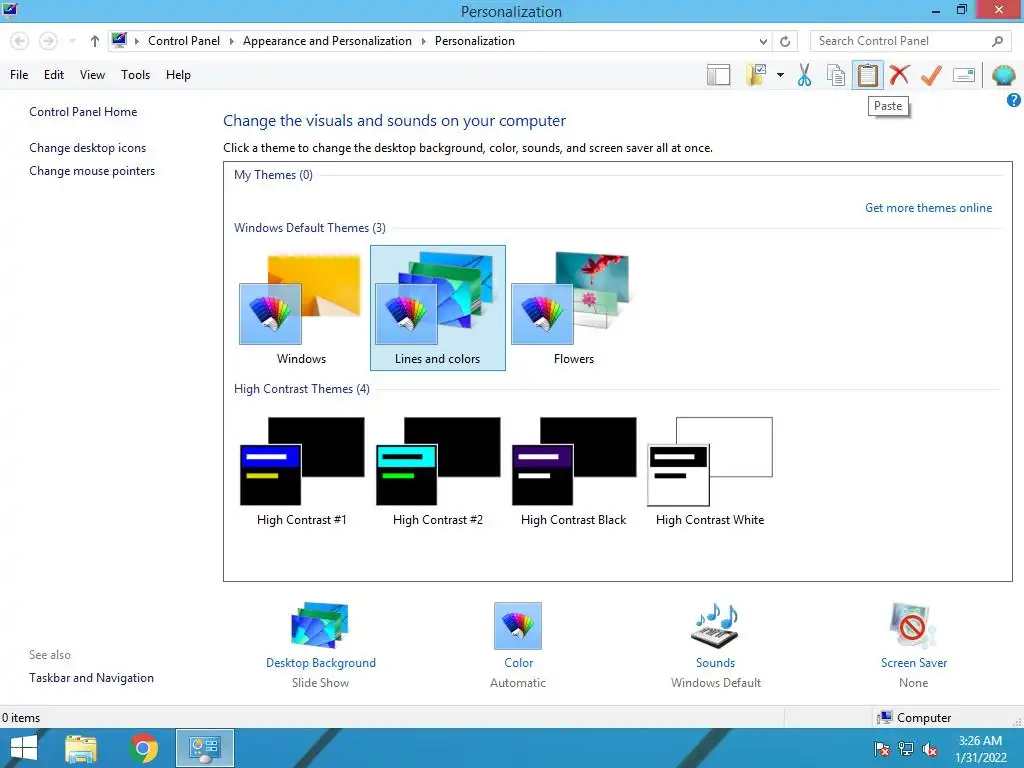The image size is (1024, 768).
Task: Open the Tools menu
Action: [x=135, y=74]
